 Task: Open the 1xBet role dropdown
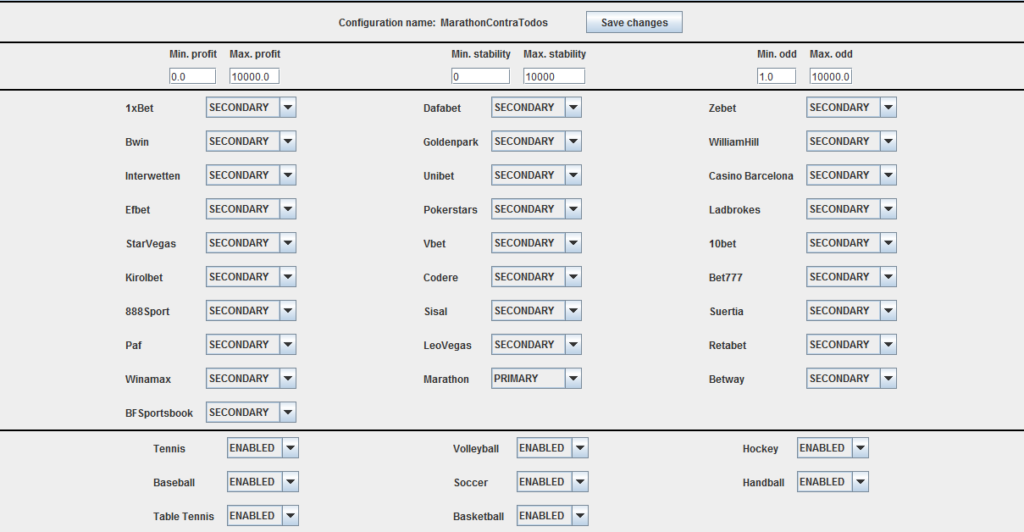click(251, 108)
